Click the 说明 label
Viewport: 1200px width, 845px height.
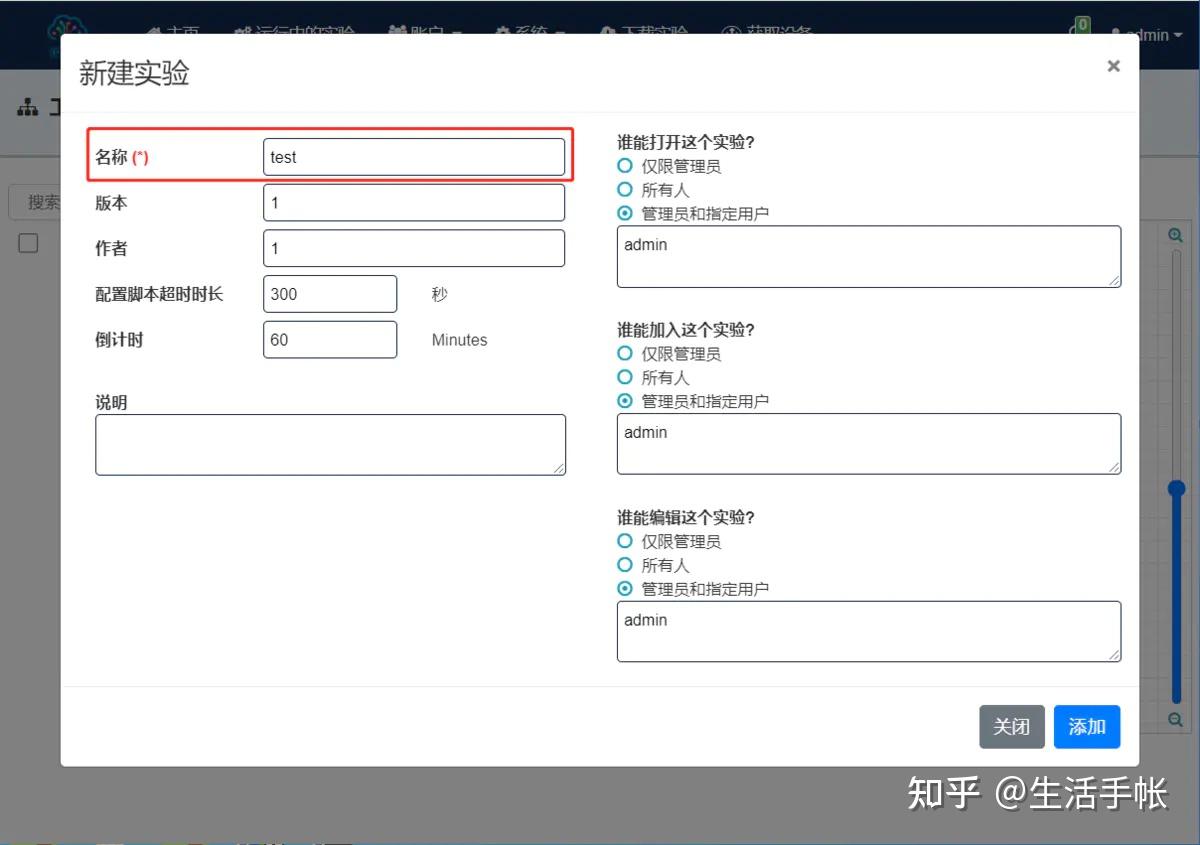[x=111, y=403]
